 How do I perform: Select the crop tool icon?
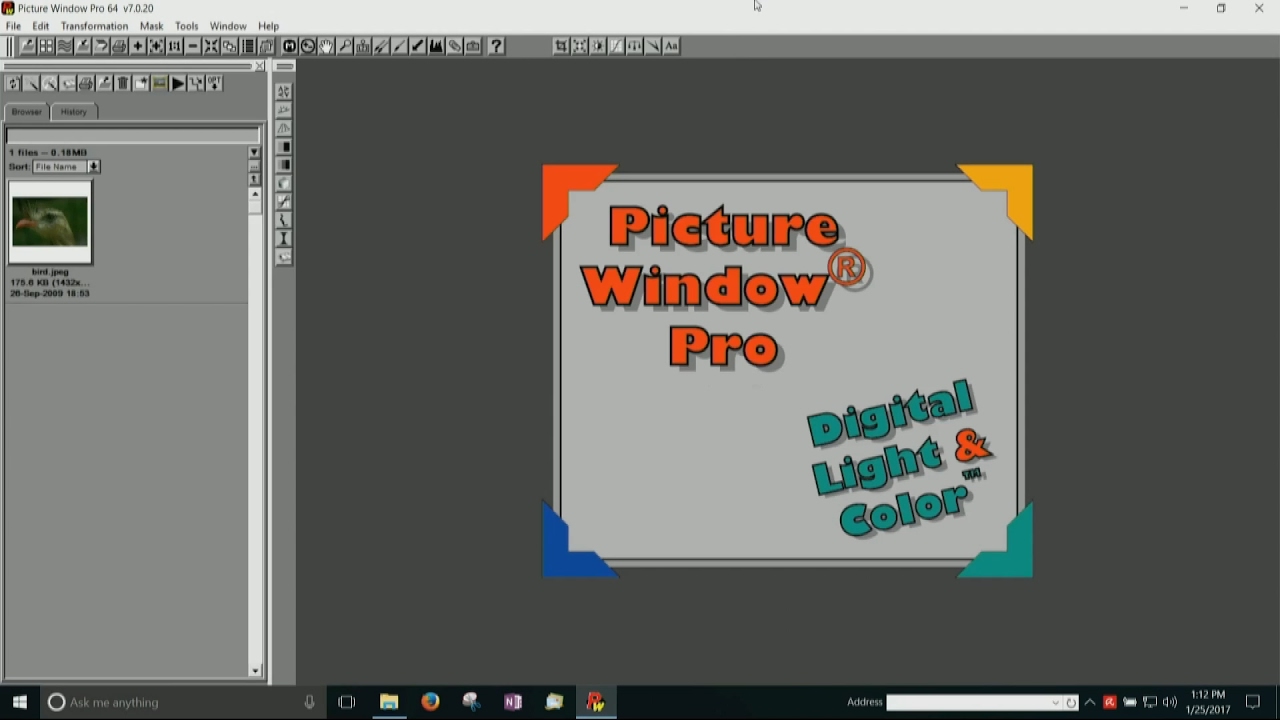pyautogui.click(x=560, y=46)
